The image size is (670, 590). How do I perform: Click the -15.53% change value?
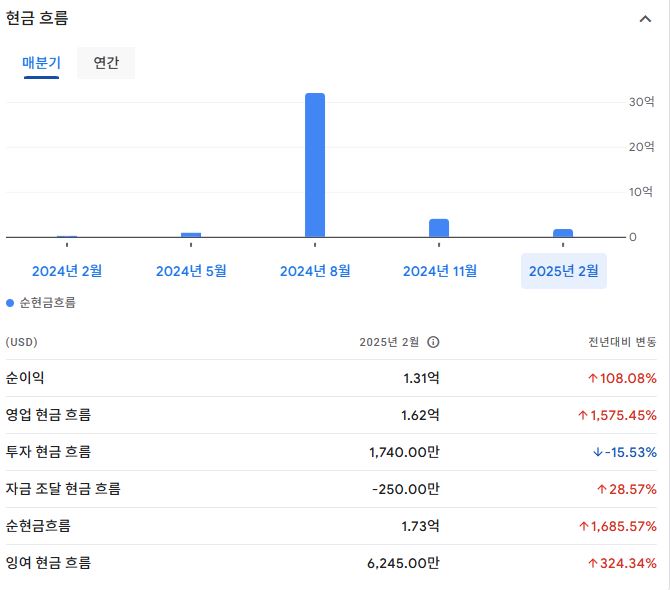(625, 452)
